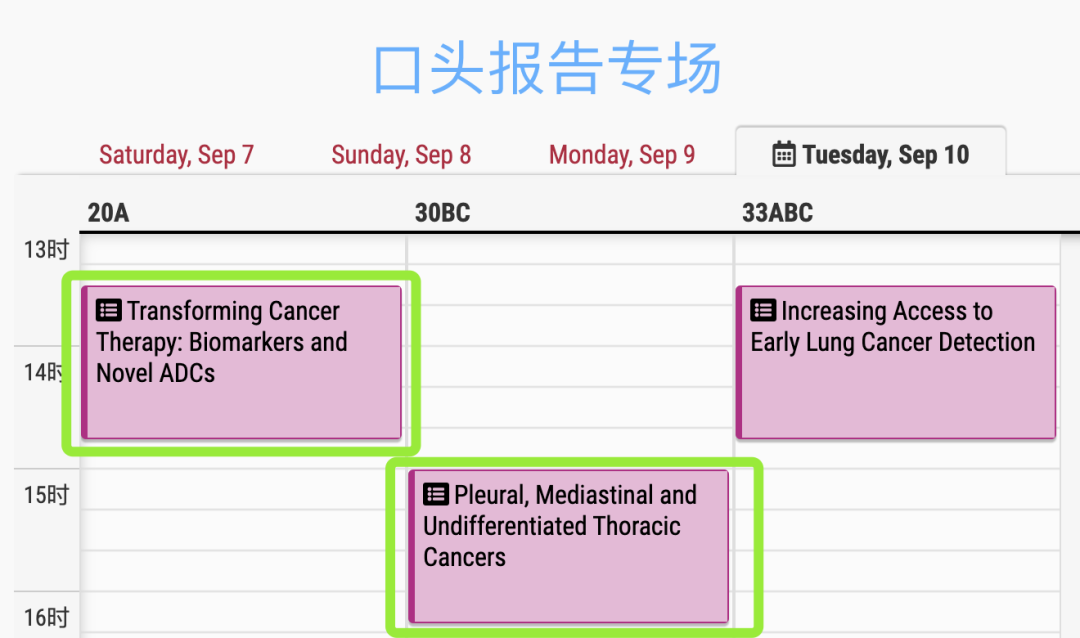1080x638 pixels.
Task: Click the calendar icon beside Tuesday, Sep 10
Action: [x=784, y=154]
